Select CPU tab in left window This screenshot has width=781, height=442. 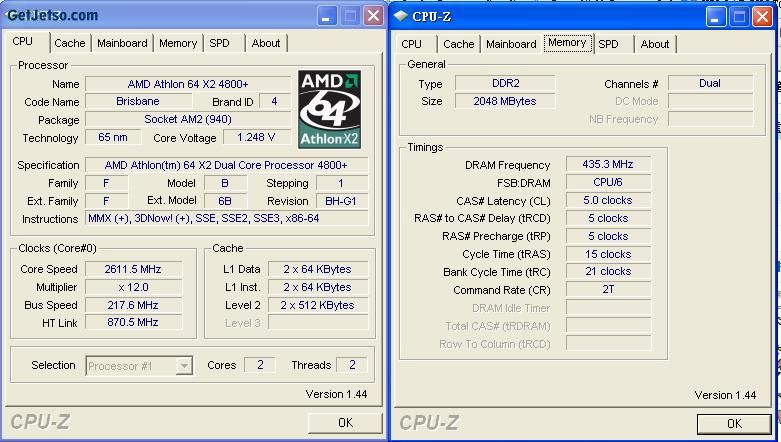pyautogui.click(x=23, y=41)
